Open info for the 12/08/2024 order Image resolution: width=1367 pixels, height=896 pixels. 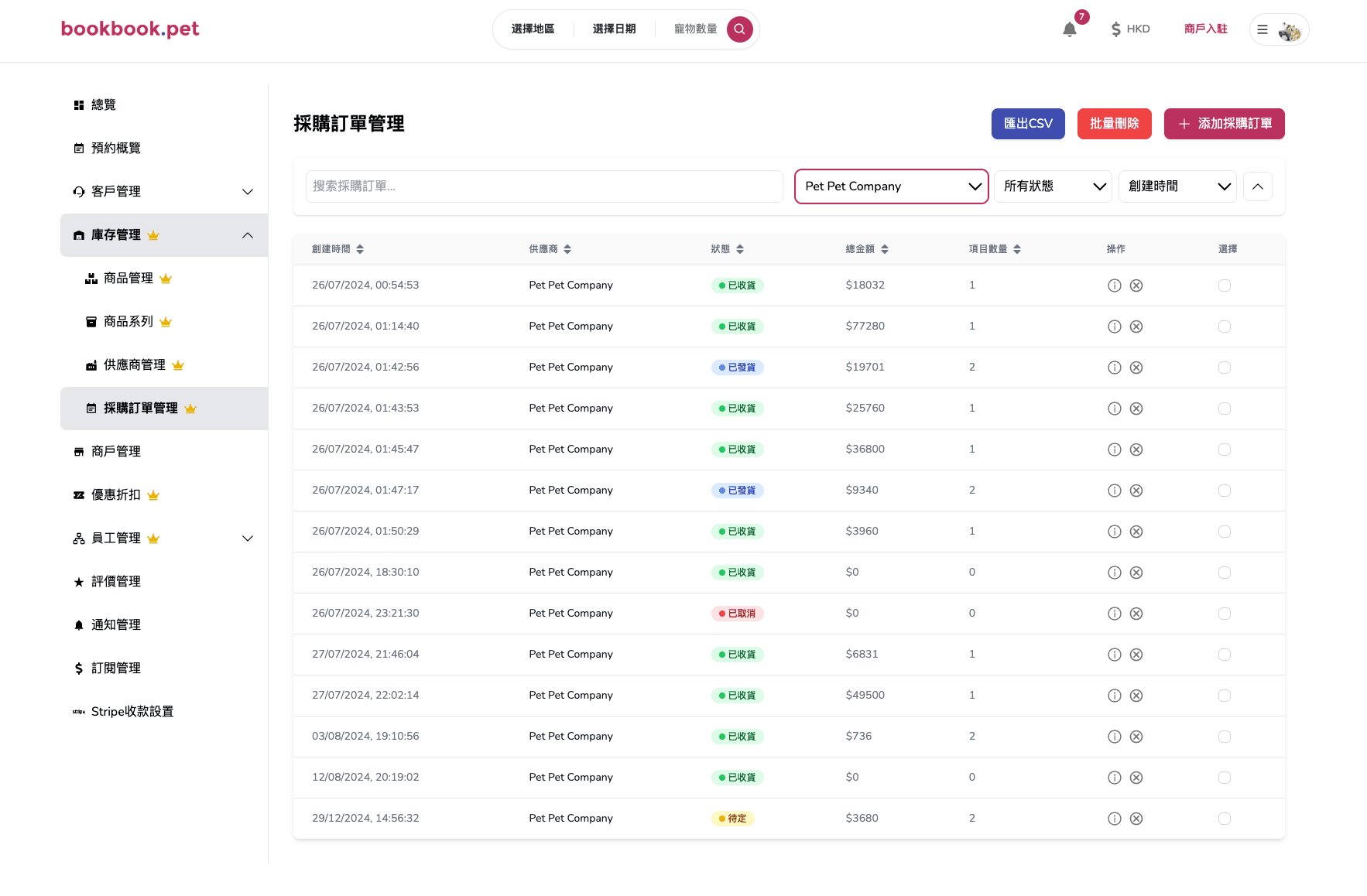[1115, 778]
